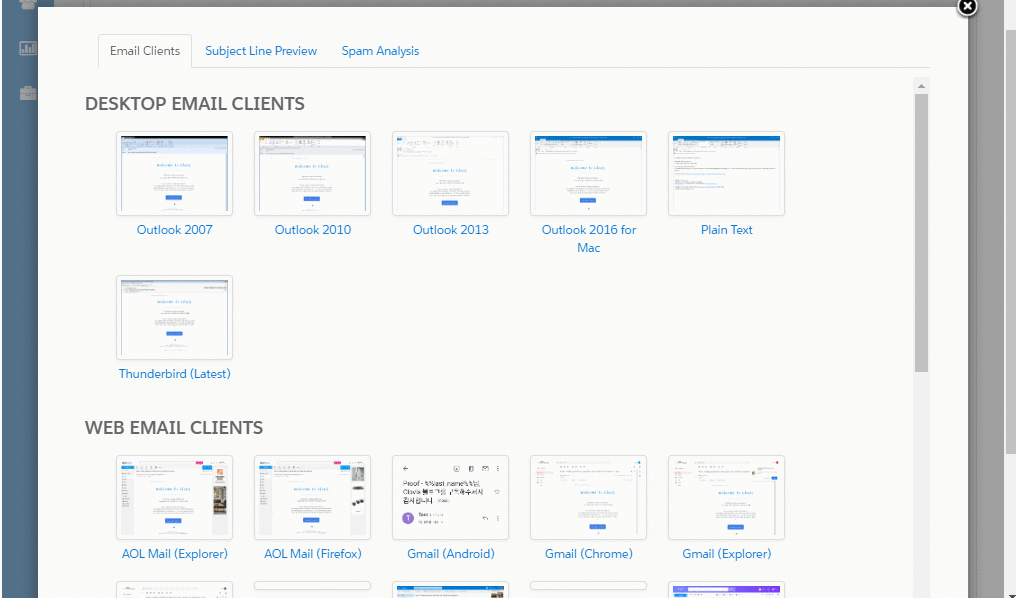Open the Thunderbird (Latest) preview thumbnail
This screenshot has height=598, width=1016.
point(174,317)
